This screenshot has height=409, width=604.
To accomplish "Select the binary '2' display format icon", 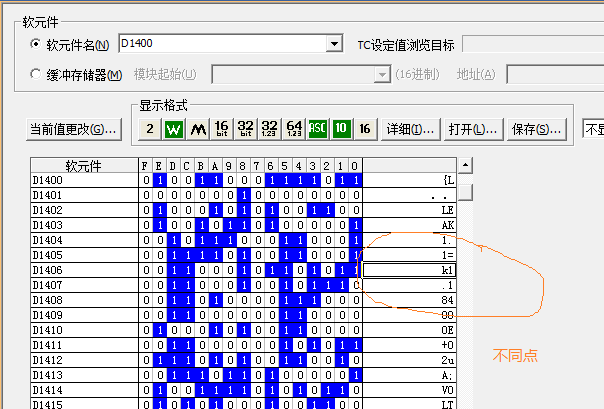I will (x=149, y=129).
